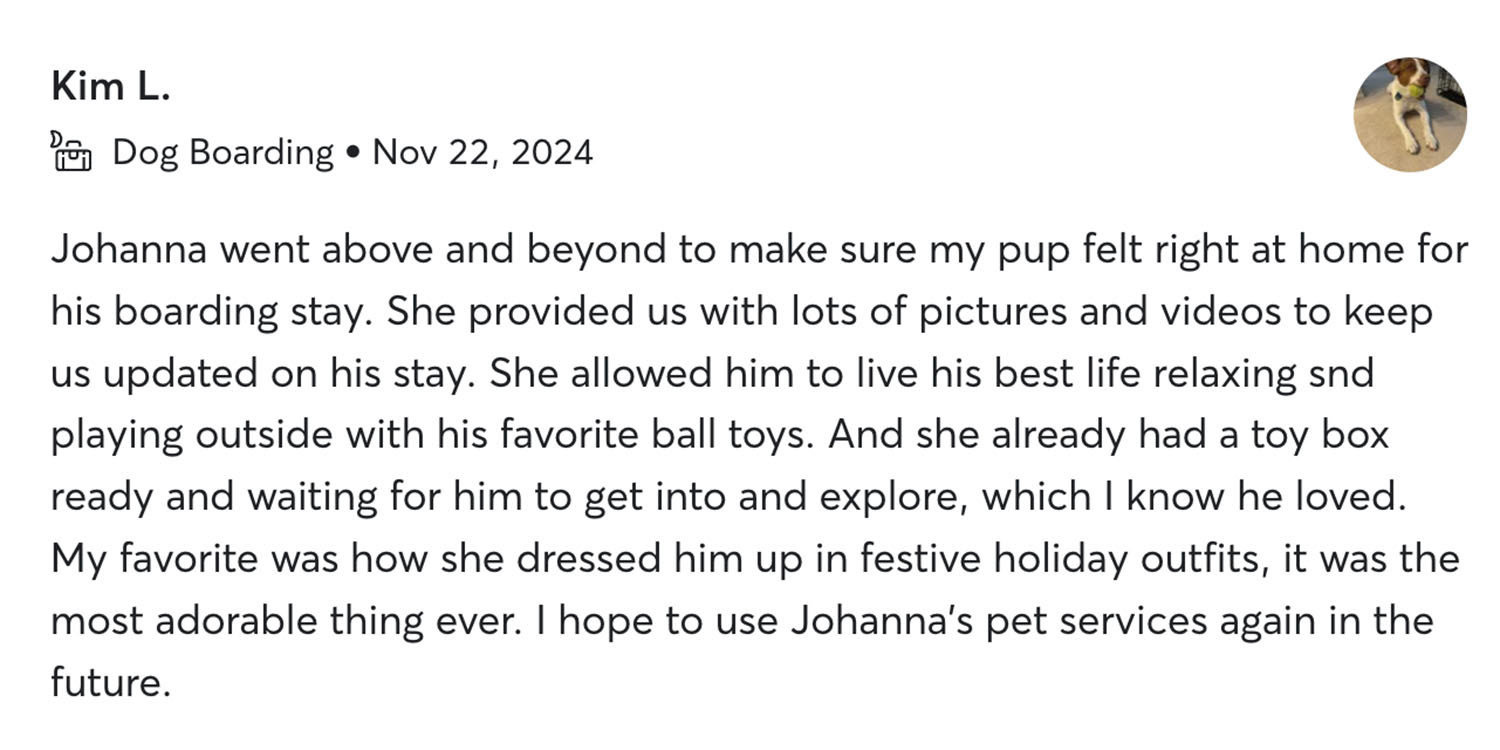The image size is (1500, 750).
Task: Select the Dog Boarding service label
Action: (223, 153)
